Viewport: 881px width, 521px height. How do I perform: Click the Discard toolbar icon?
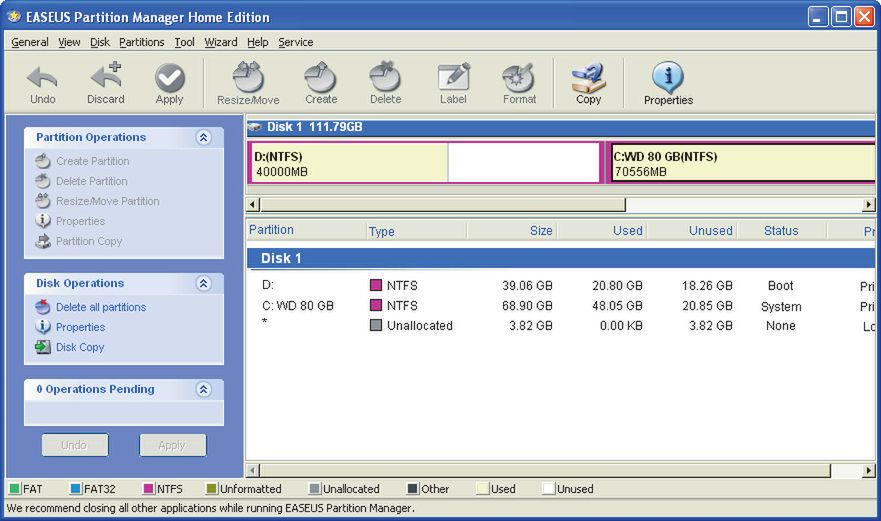tap(106, 76)
